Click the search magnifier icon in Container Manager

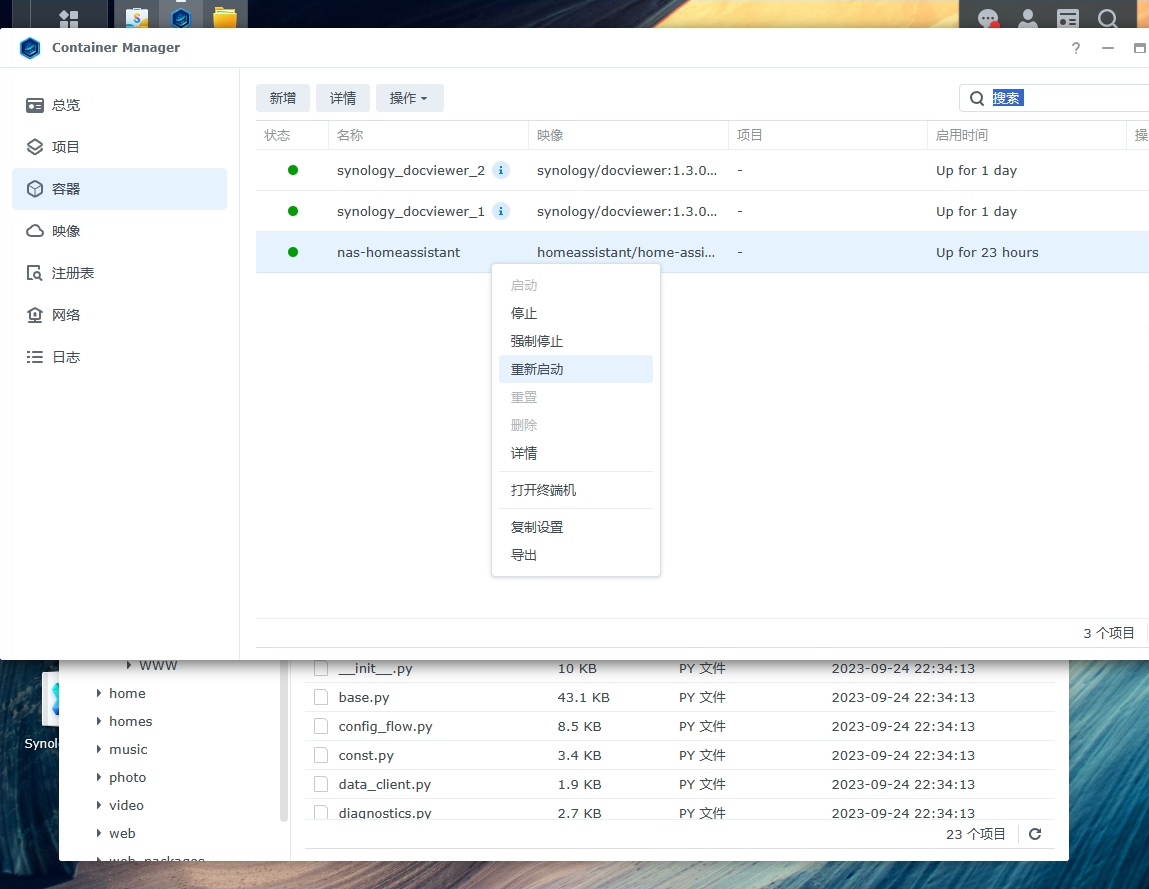coord(977,98)
